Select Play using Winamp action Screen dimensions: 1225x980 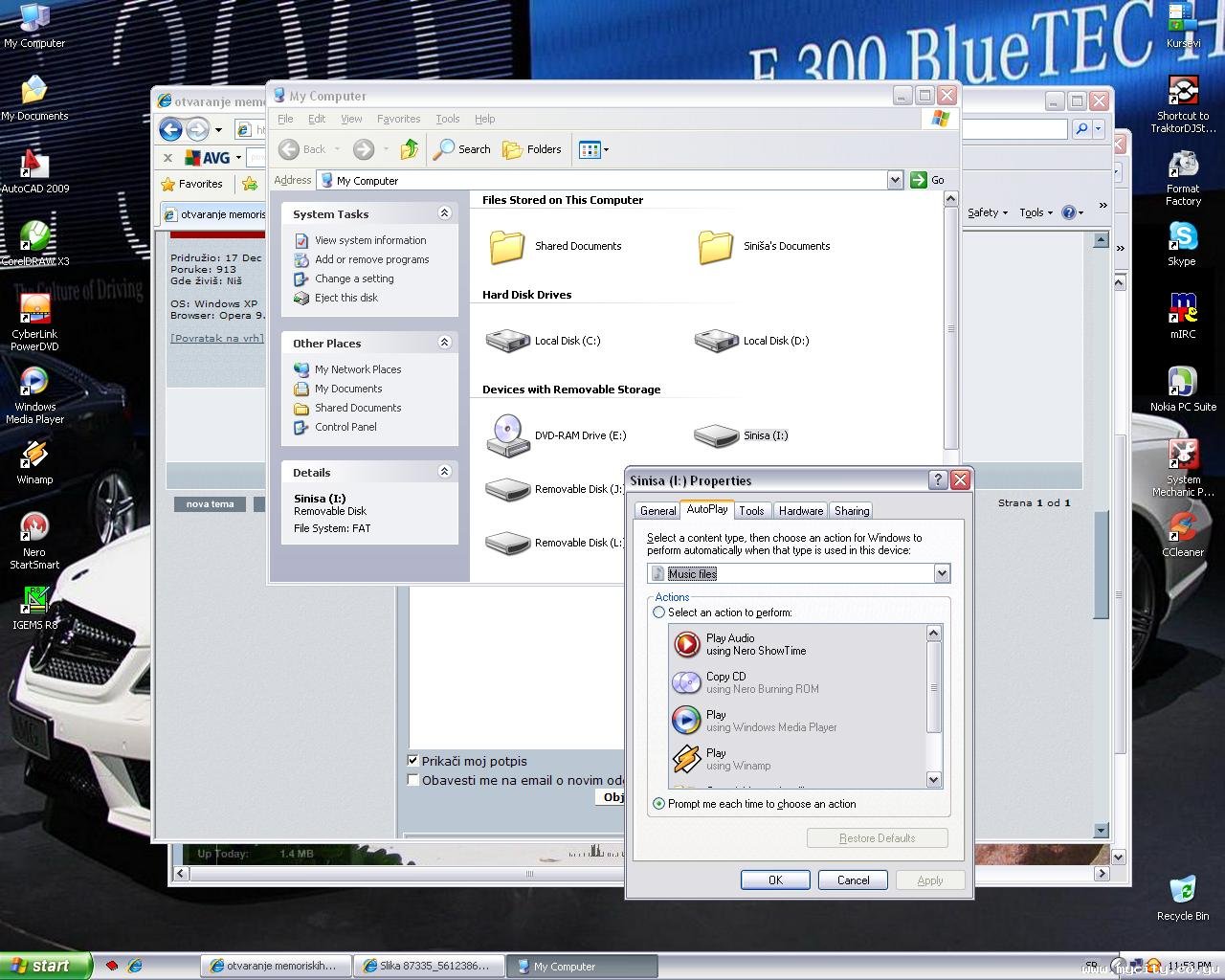[x=798, y=759]
